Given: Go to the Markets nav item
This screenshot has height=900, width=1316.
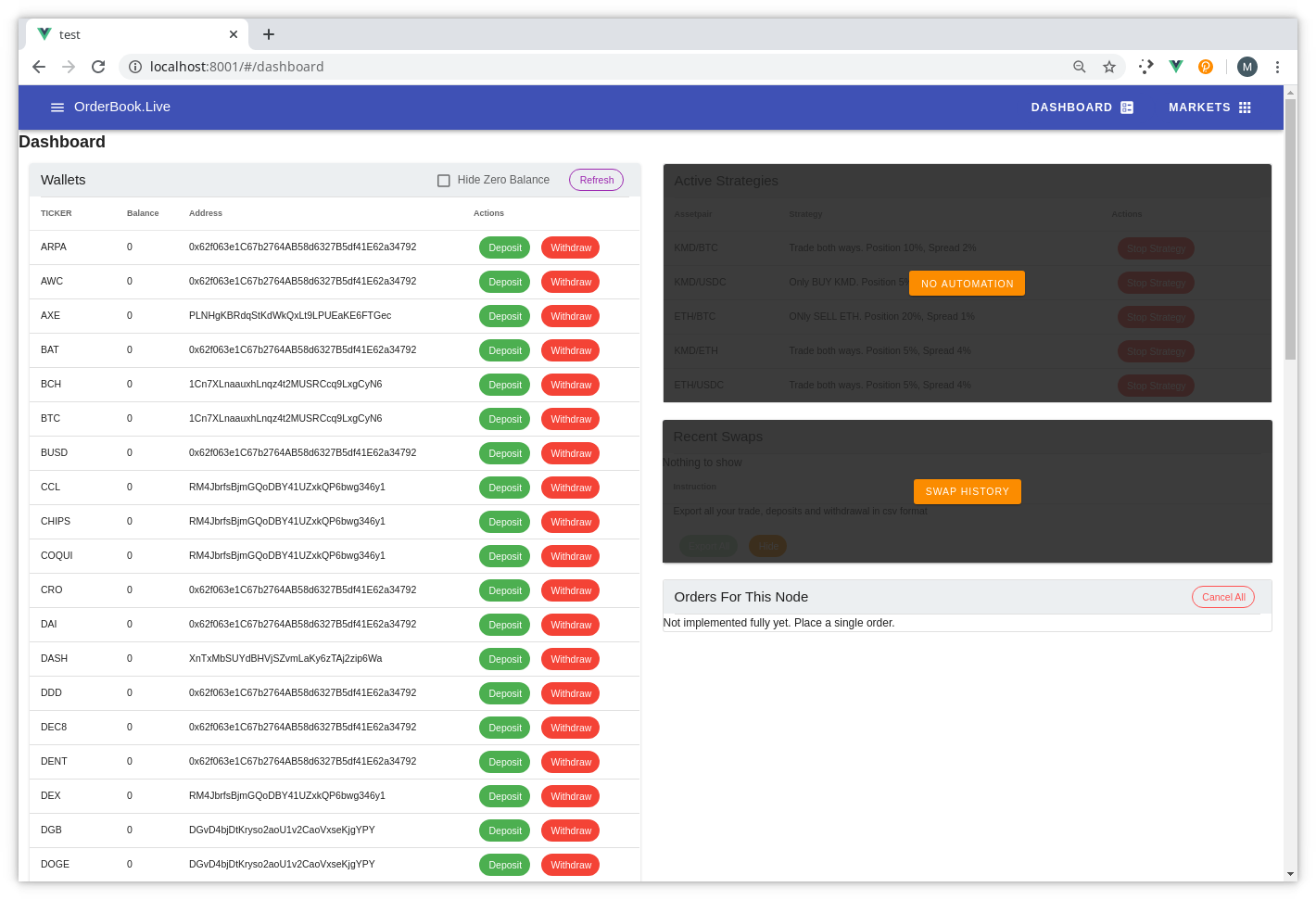Looking at the screenshot, I should click(1209, 108).
